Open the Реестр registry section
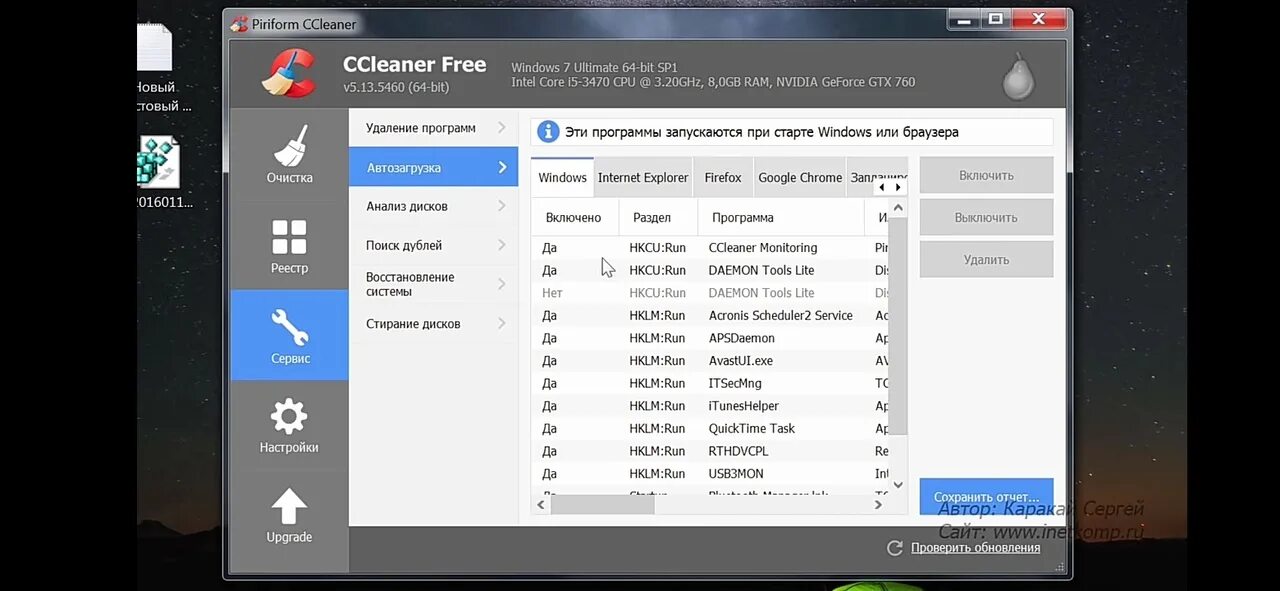 tap(289, 245)
